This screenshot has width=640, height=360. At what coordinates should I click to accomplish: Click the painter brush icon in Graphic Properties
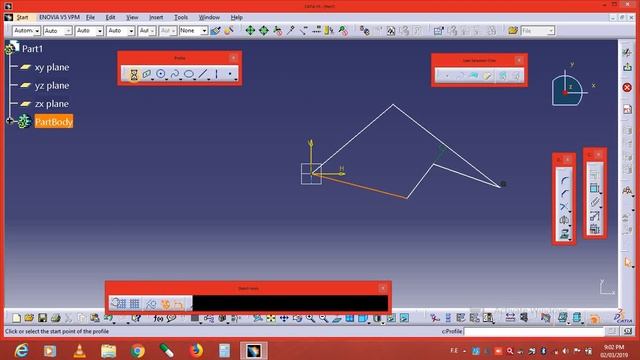216,31
